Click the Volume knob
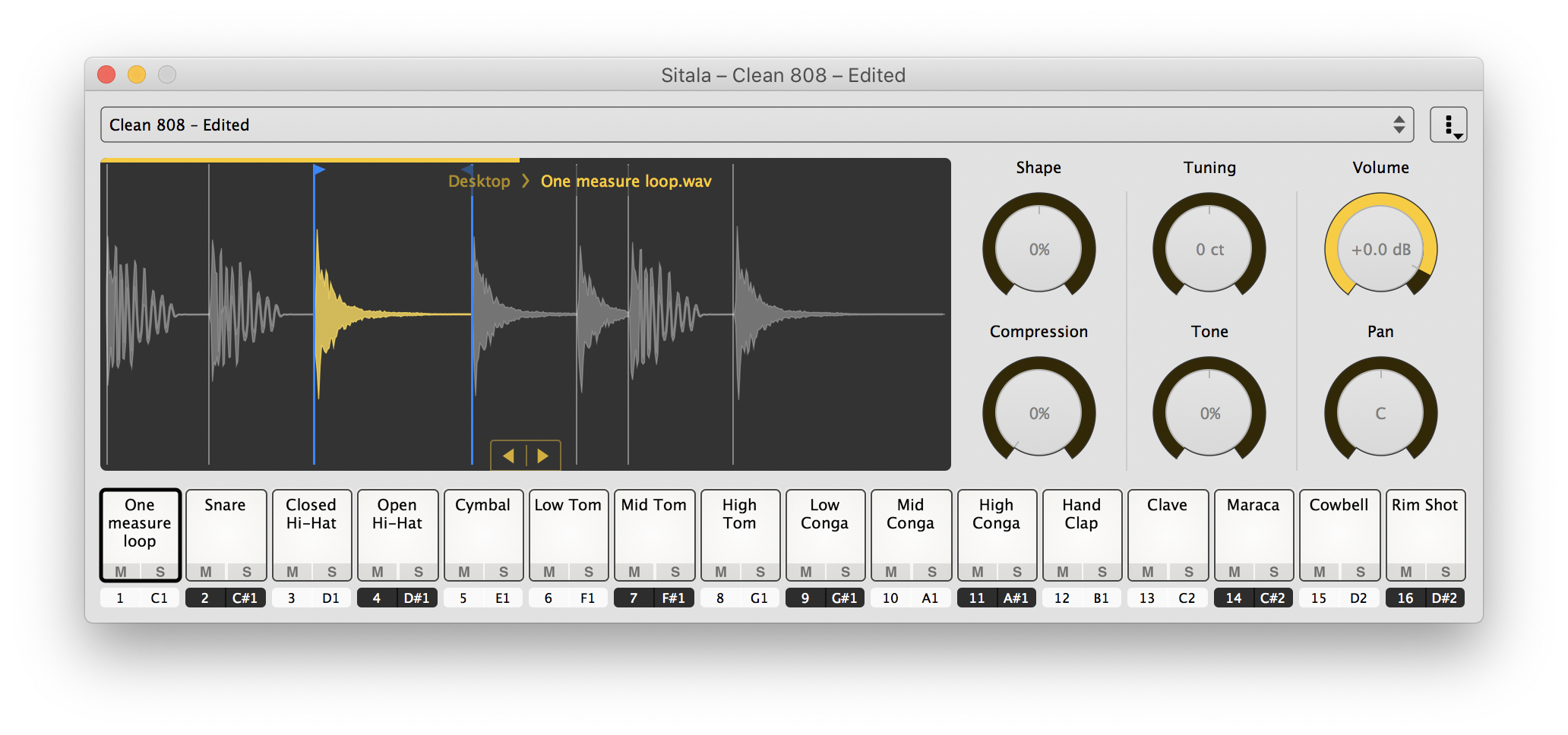The width and height of the screenshot is (1568, 735). [x=1380, y=248]
